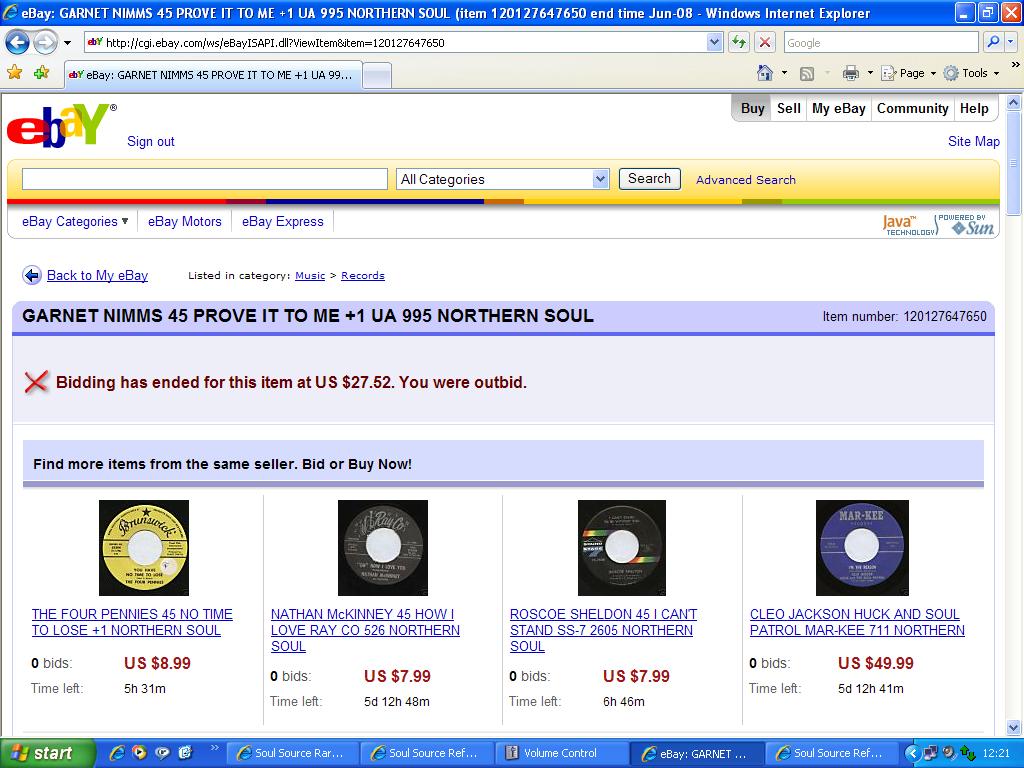Show more command bar items via chevron
The height and width of the screenshot is (768, 1024).
(x=1015, y=65)
